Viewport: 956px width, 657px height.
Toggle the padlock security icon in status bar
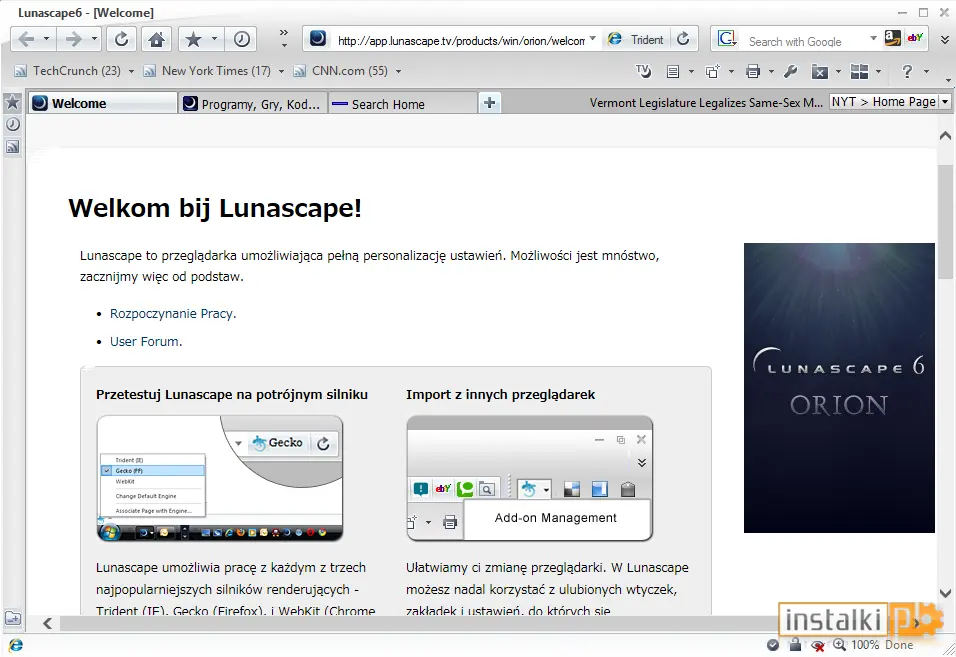[794, 644]
